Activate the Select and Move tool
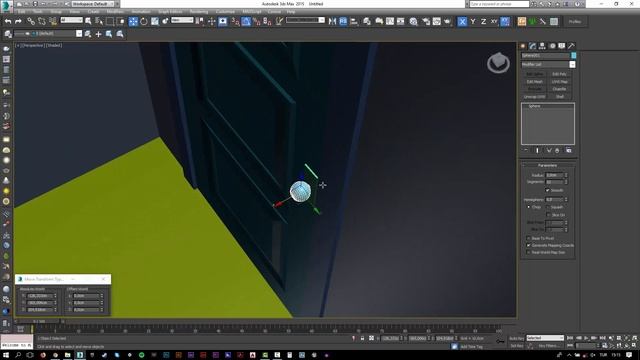This screenshot has width=640, height=360. pos(133,21)
